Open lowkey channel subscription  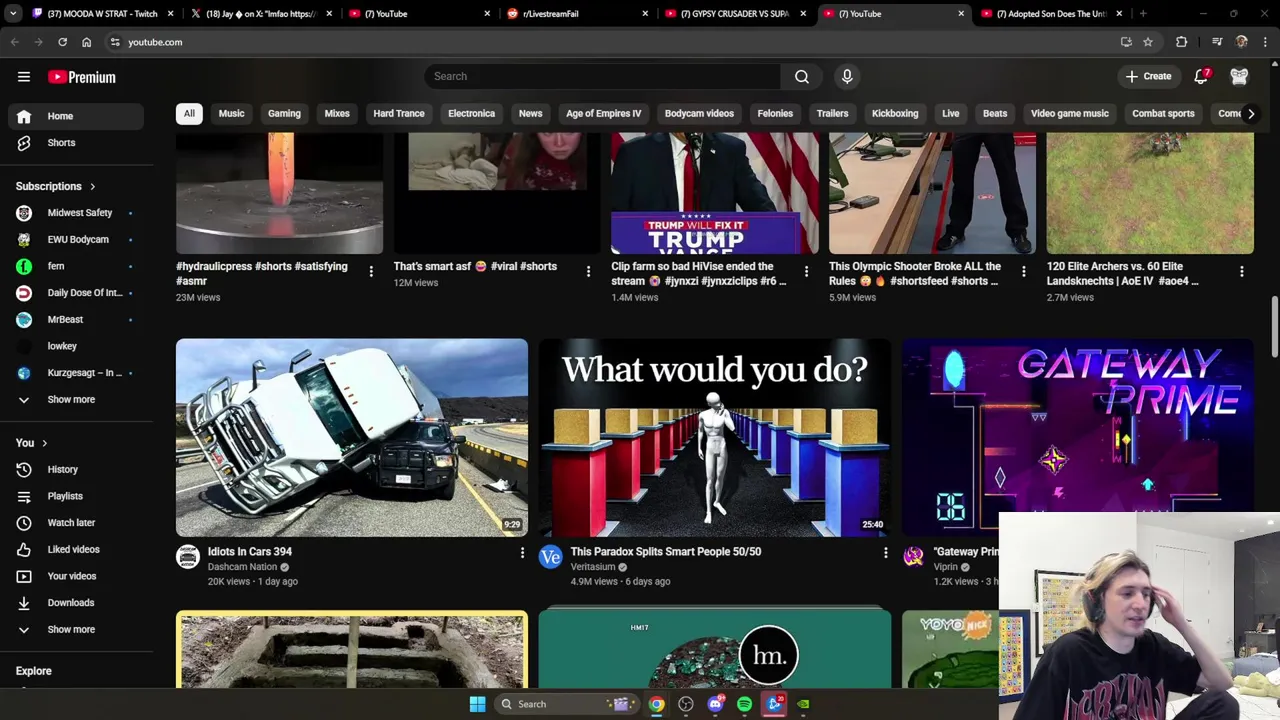77,346
